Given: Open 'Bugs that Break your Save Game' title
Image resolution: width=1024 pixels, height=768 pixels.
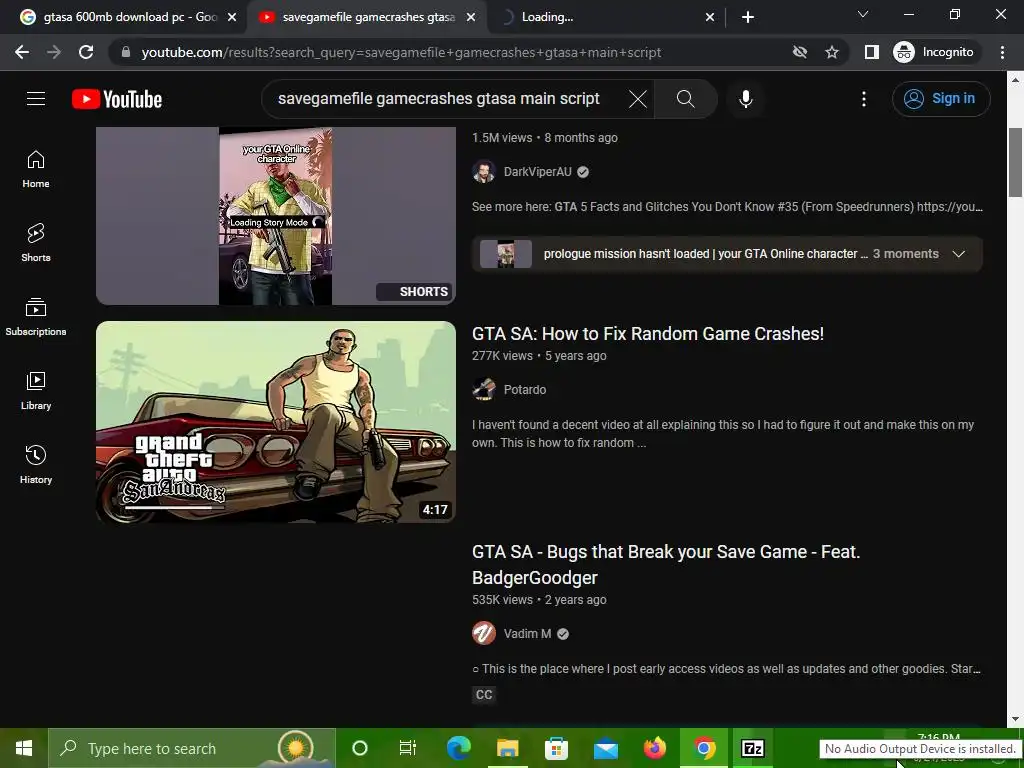Looking at the screenshot, I should pyautogui.click(x=665, y=564).
